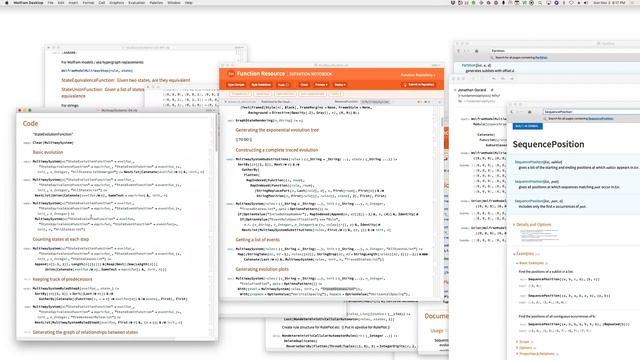Open the Format menu
Screen dimensions: 640x360
tap(88, 3)
